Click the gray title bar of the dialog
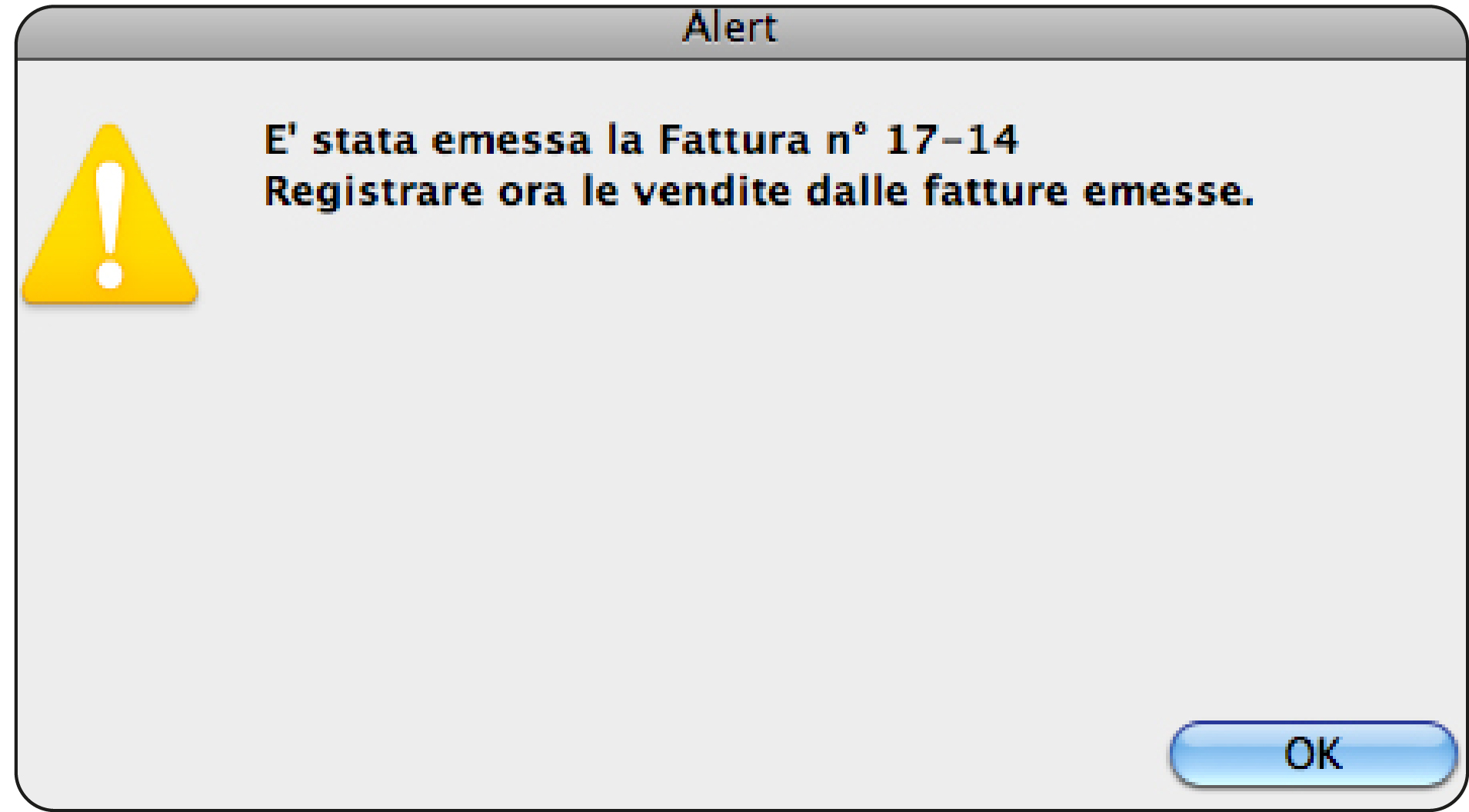This screenshot has height=812, width=1469. pos(741,32)
